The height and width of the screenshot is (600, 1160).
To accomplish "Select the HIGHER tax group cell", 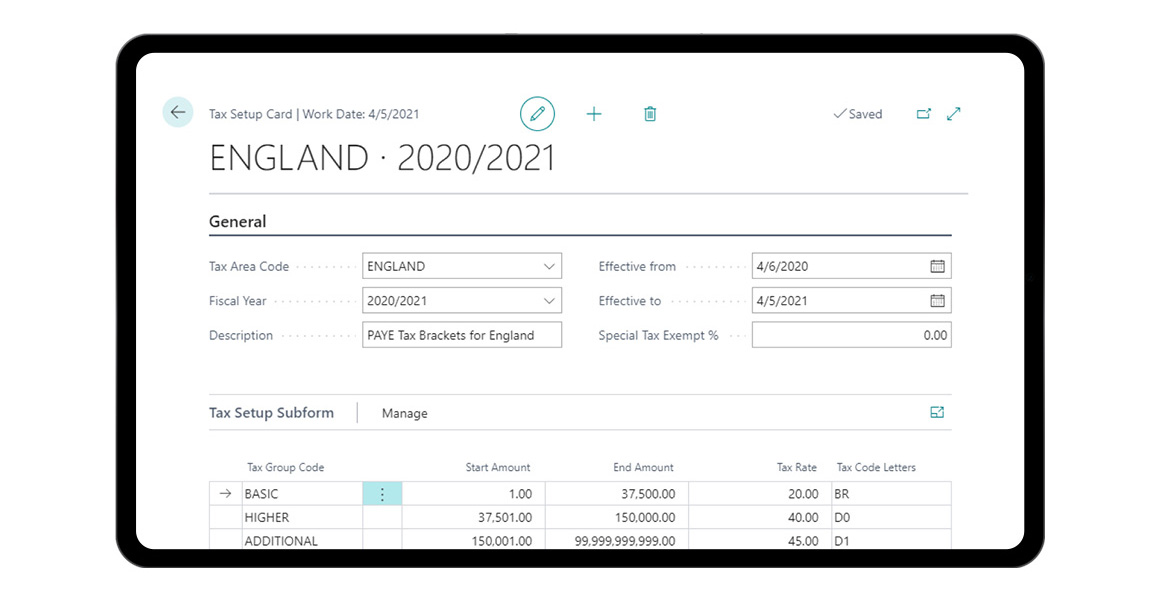I will [x=302, y=518].
